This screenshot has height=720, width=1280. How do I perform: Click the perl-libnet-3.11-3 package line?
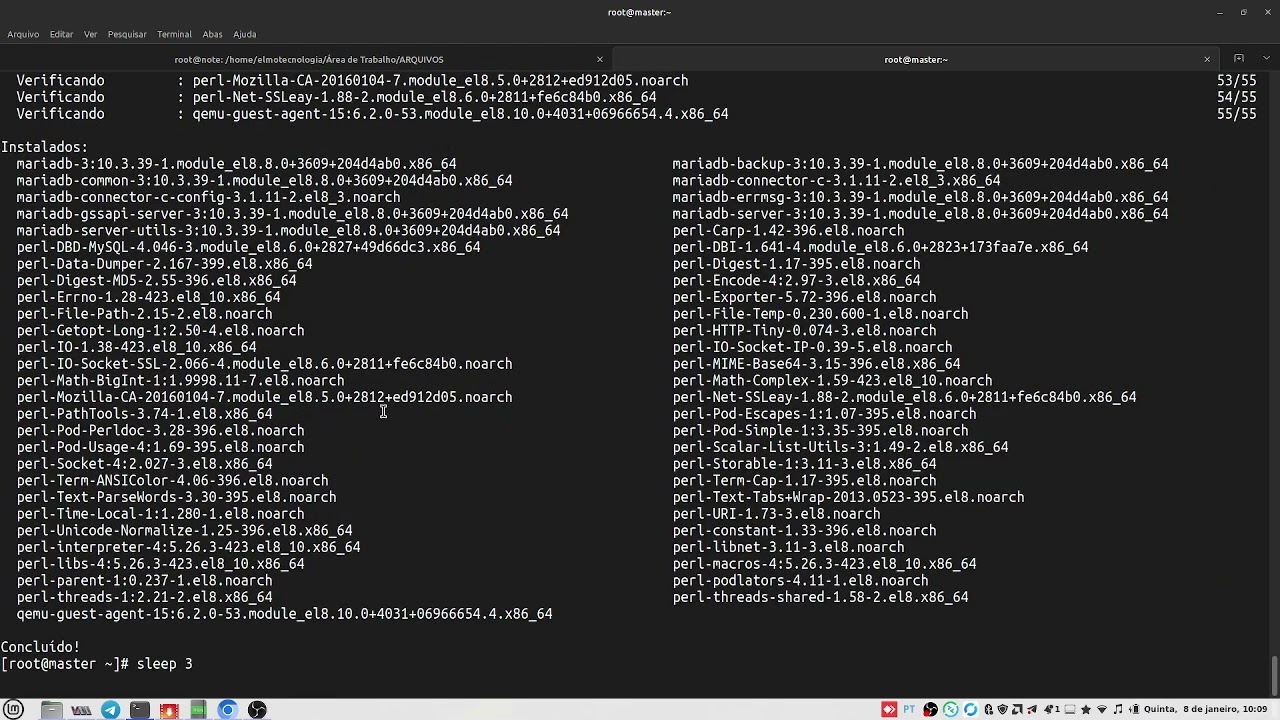tap(788, 547)
